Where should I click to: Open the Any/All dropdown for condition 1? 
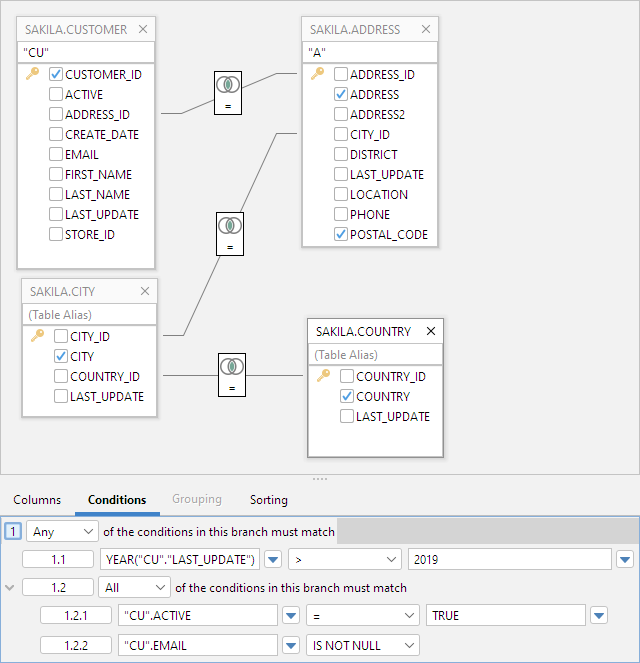click(x=62, y=531)
